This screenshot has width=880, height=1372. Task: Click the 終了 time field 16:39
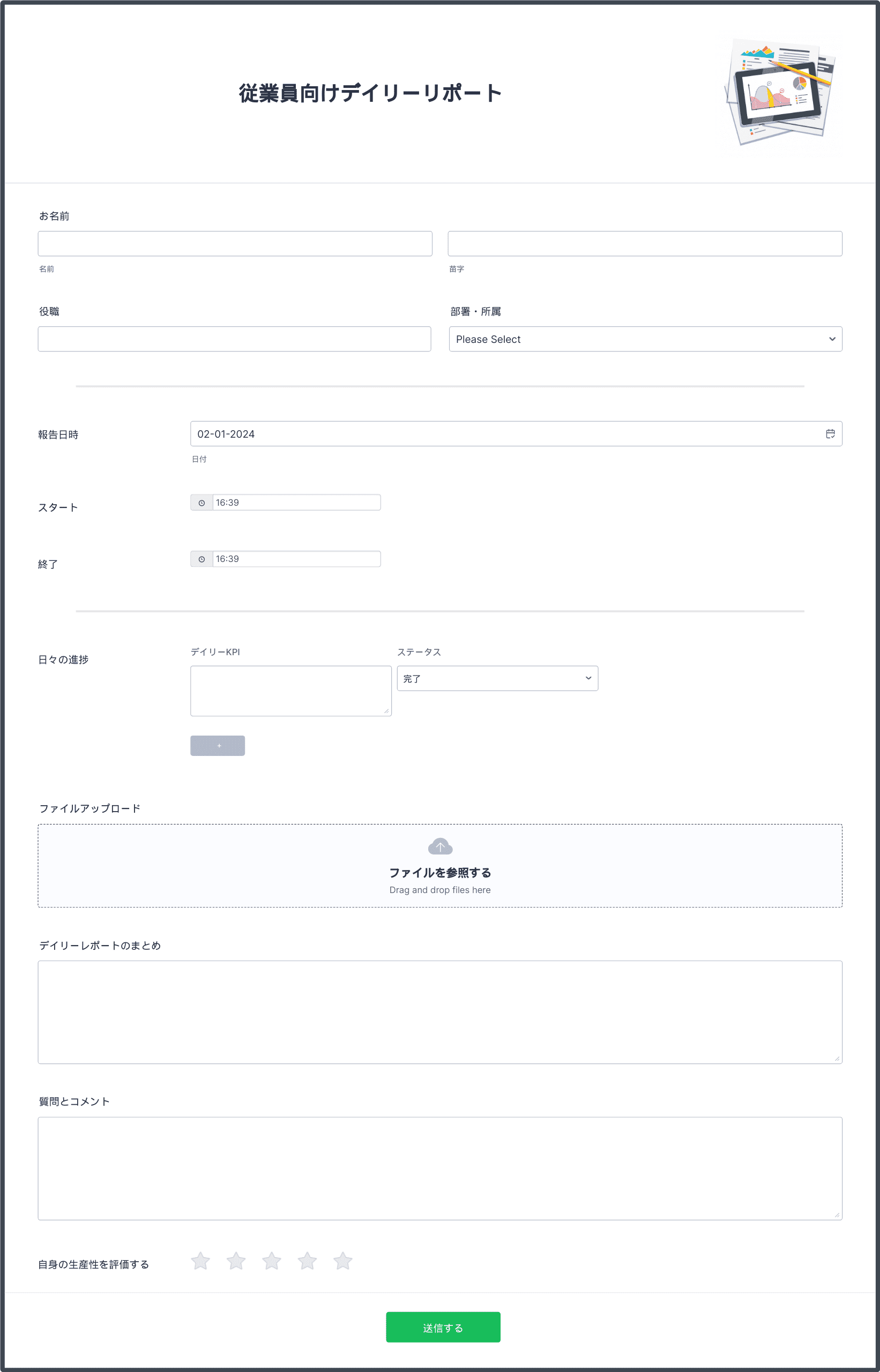pos(296,559)
